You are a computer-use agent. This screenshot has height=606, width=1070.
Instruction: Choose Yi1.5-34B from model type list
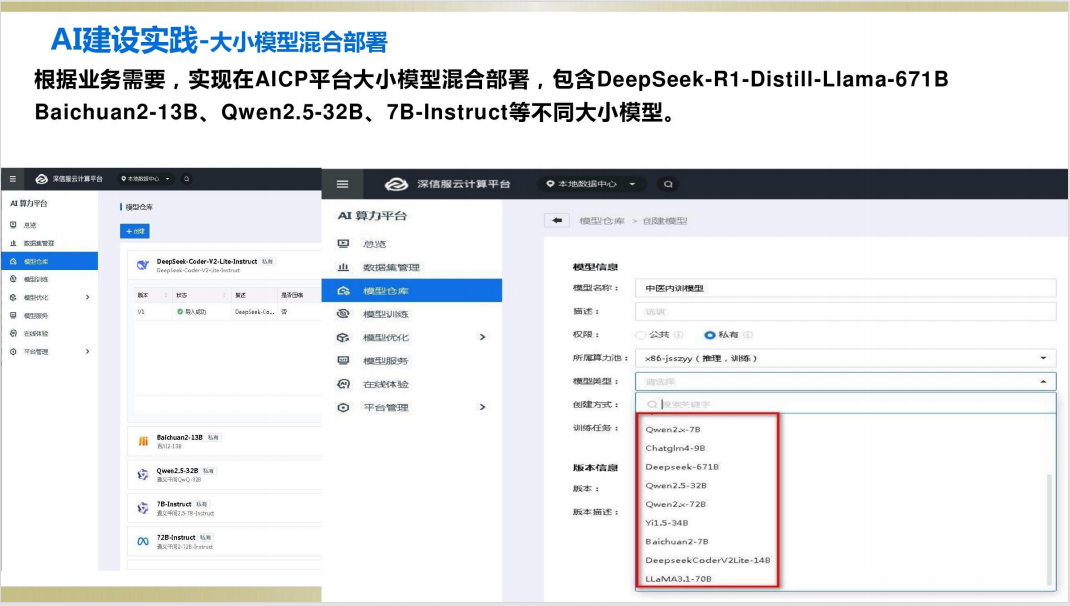point(667,523)
